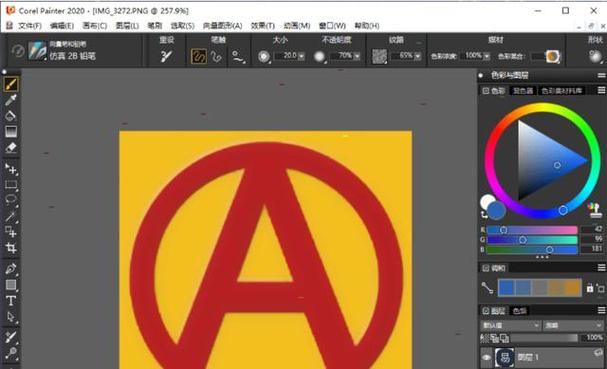Switch to the 色彩 color tab
This screenshot has height=369, width=607.
pos(494,91)
